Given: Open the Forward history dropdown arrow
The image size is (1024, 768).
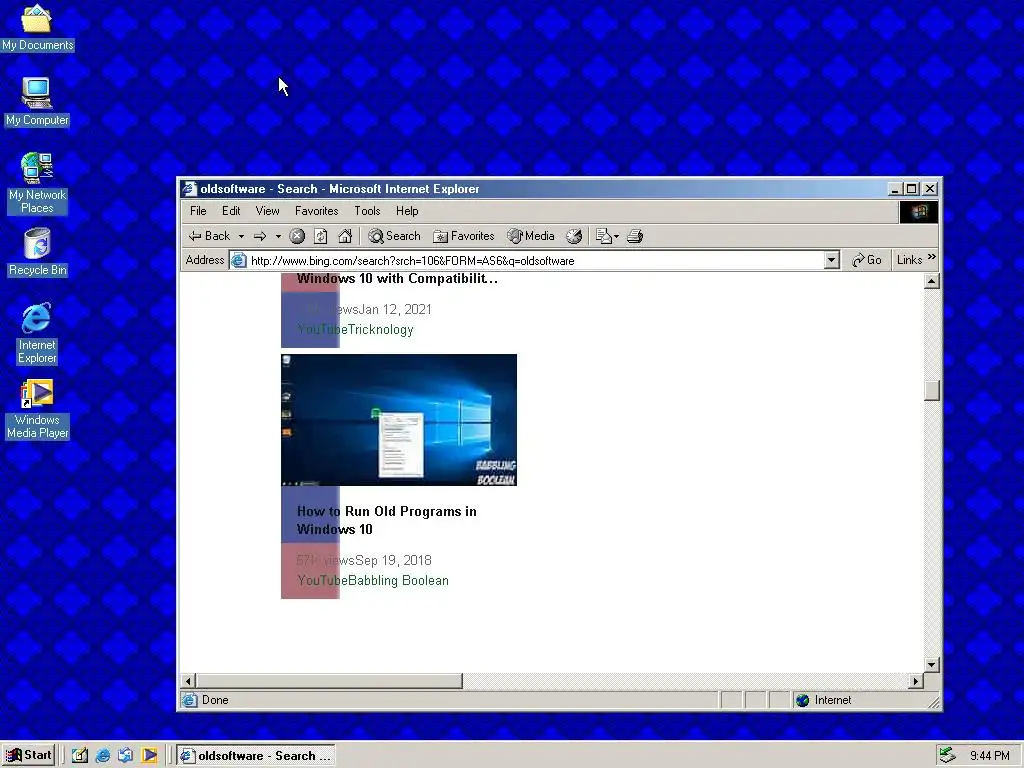Looking at the screenshot, I should [278, 236].
